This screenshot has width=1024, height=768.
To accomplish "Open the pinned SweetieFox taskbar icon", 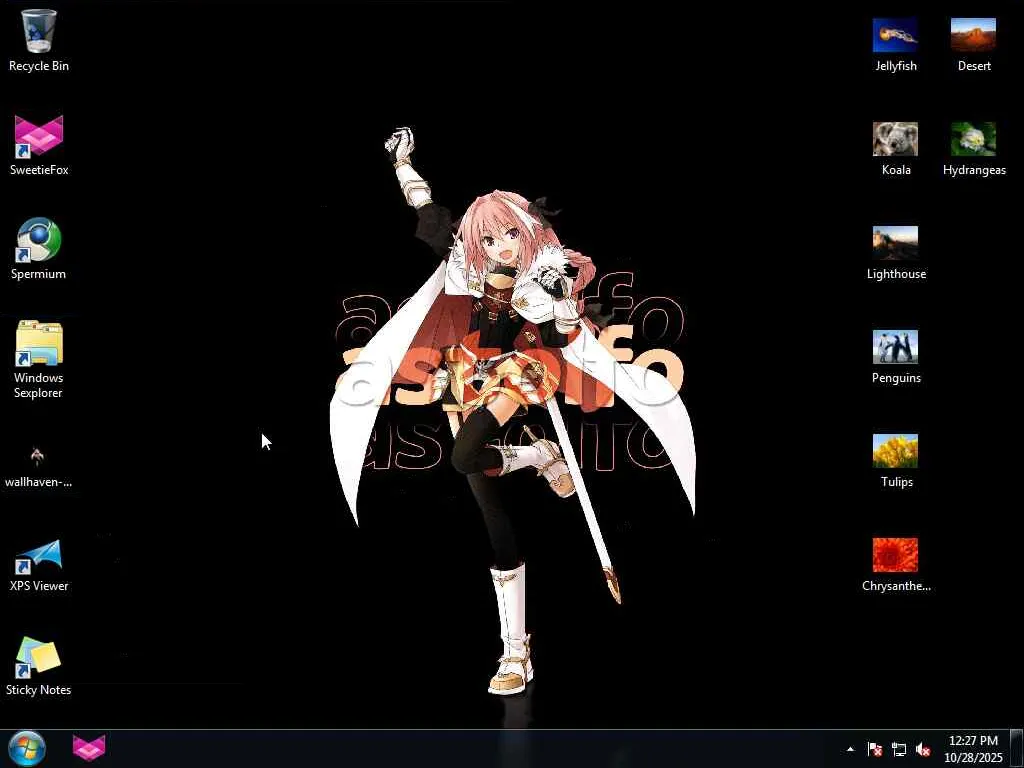I will tap(89, 748).
